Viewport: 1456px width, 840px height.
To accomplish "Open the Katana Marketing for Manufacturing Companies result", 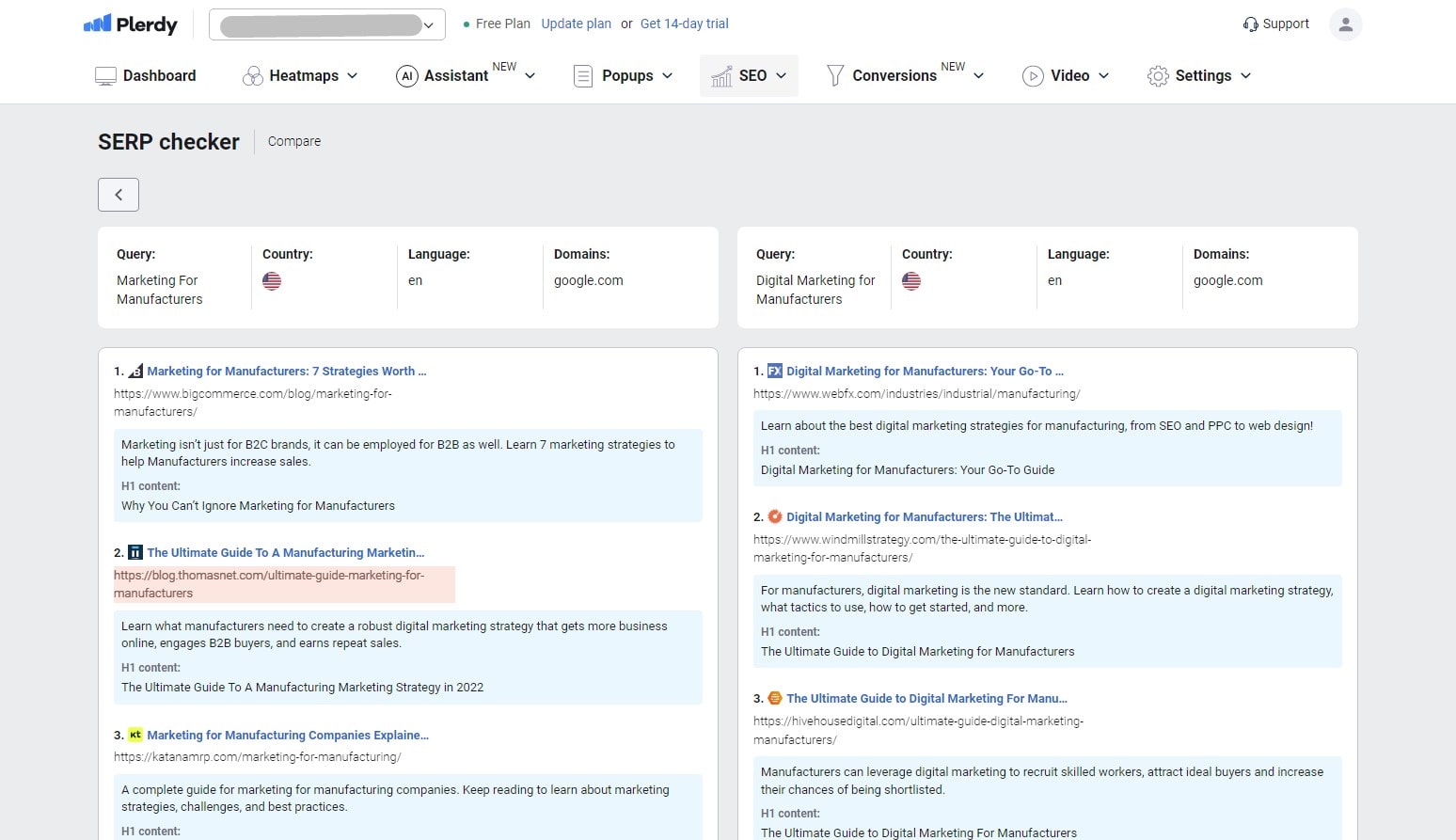I will click(287, 736).
